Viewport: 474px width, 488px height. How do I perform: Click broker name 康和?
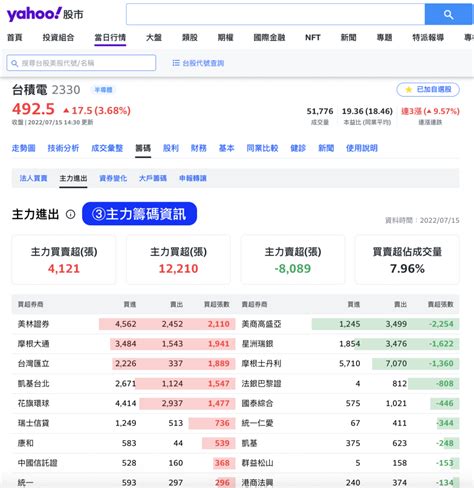click(26, 443)
